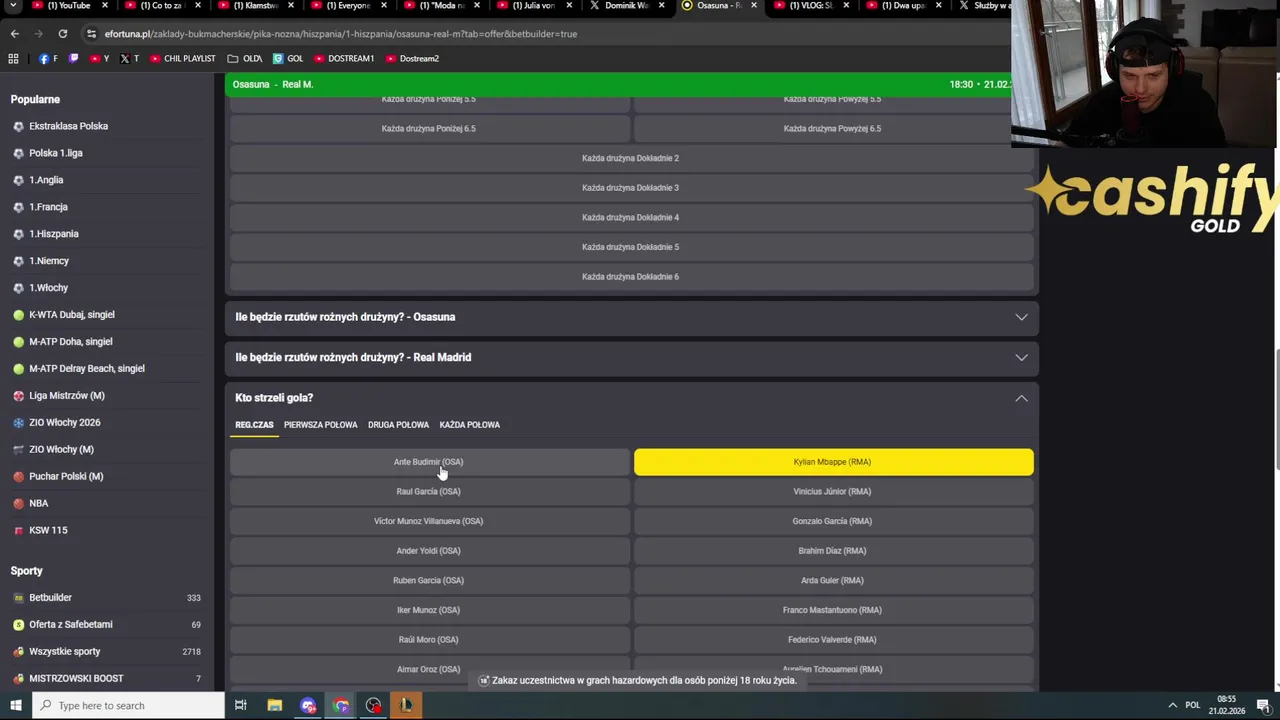Select the PIERWSZA POŁOWA tab

[320, 425]
